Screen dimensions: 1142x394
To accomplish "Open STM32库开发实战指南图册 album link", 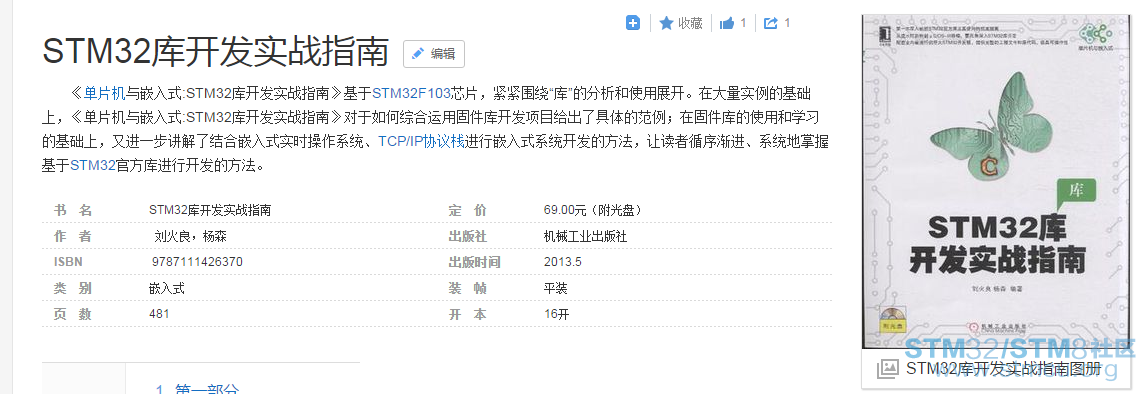I will point(1003,369).
